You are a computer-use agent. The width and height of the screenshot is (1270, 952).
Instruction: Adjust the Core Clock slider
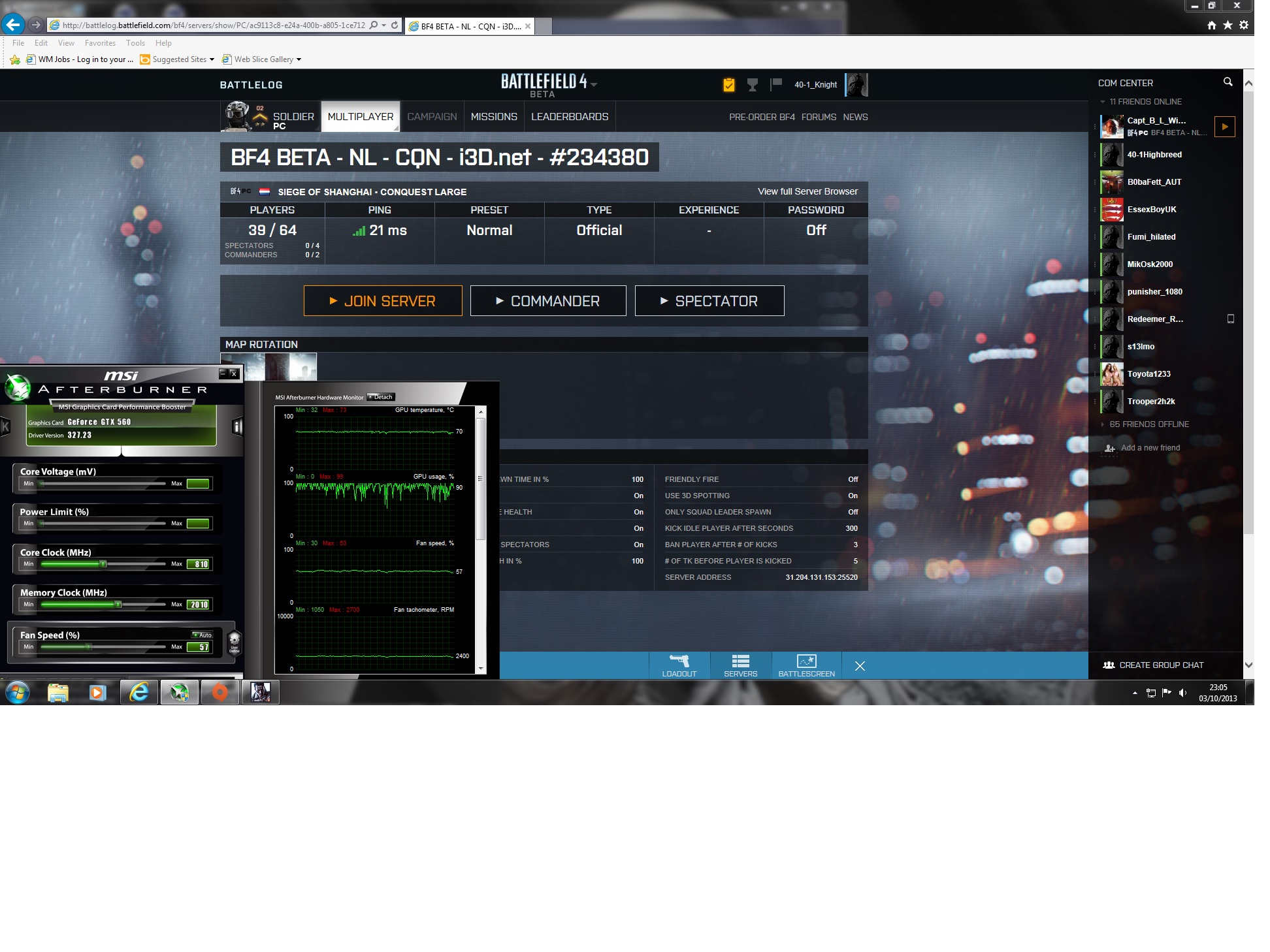[103, 564]
